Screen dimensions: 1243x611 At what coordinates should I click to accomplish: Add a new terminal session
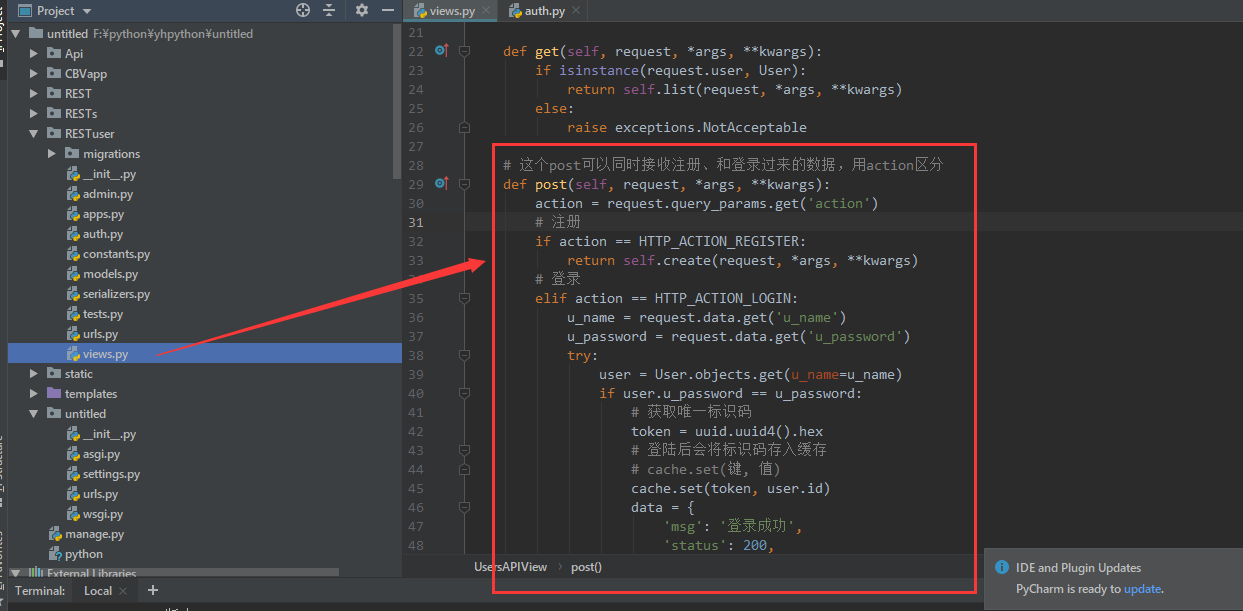[152, 591]
